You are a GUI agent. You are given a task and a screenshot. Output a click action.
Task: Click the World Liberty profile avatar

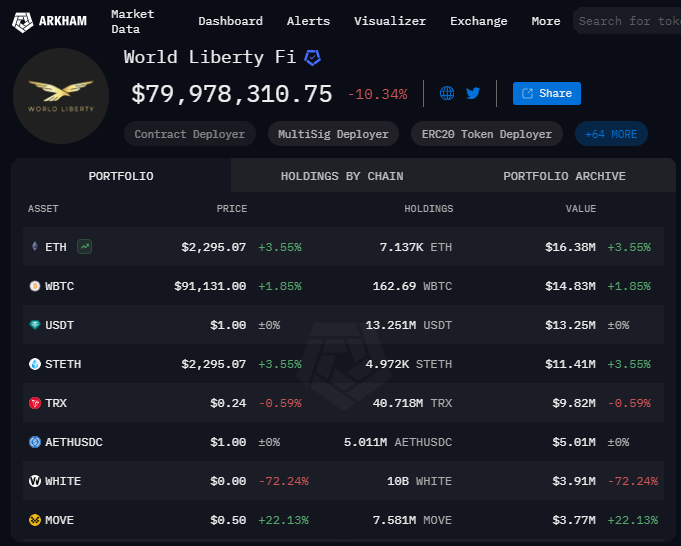[61, 96]
